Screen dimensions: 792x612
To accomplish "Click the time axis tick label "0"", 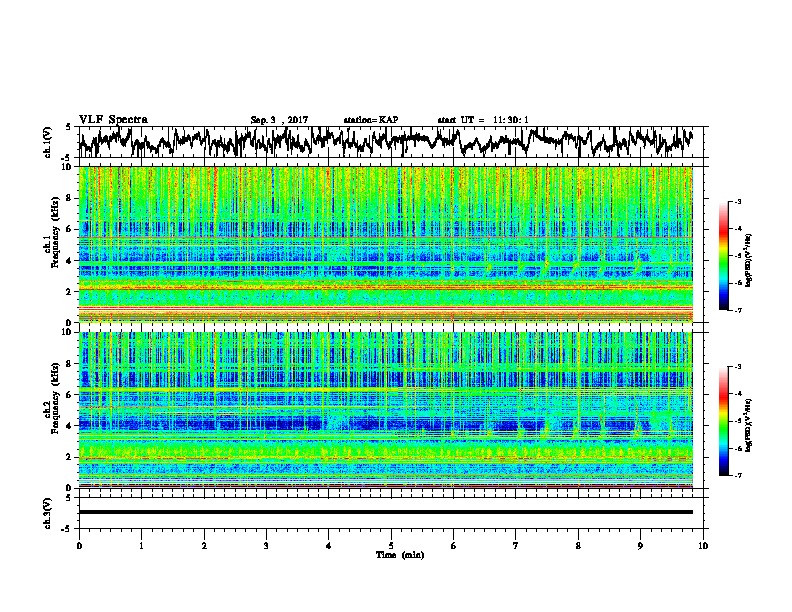I will pyautogui.click(x=79, y=546).
